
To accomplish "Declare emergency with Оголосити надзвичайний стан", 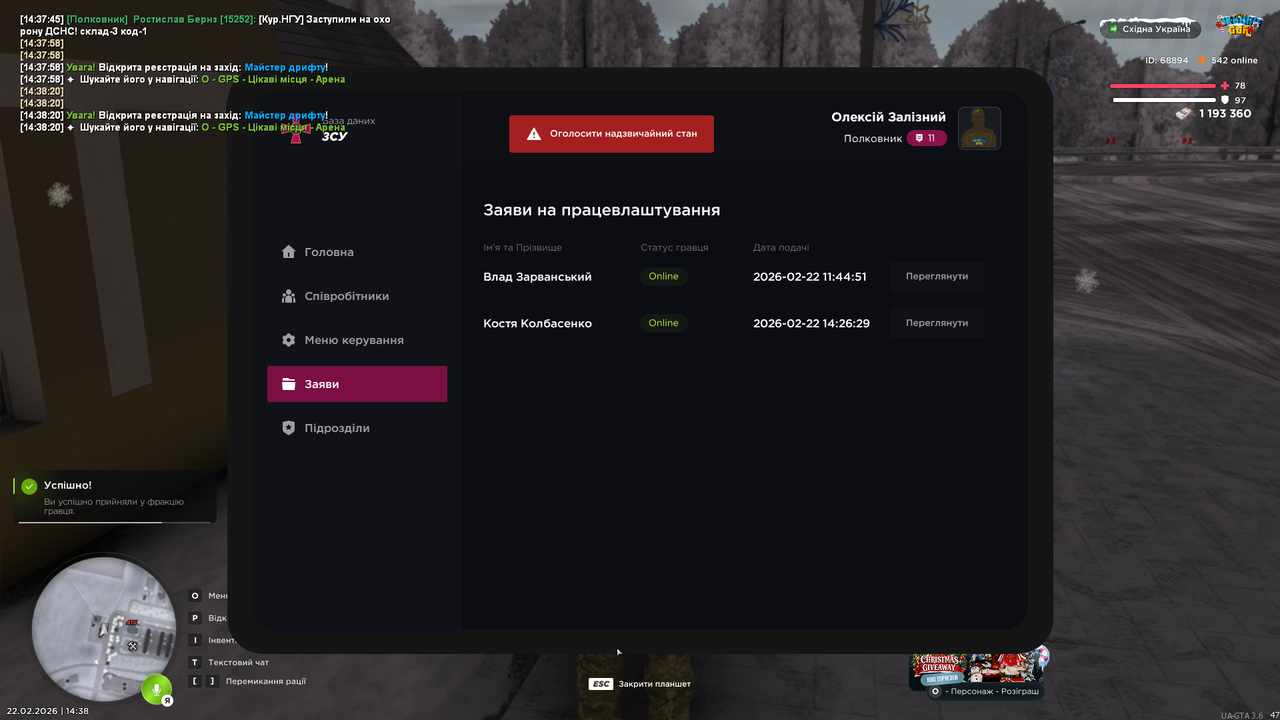I will point(611,134).
